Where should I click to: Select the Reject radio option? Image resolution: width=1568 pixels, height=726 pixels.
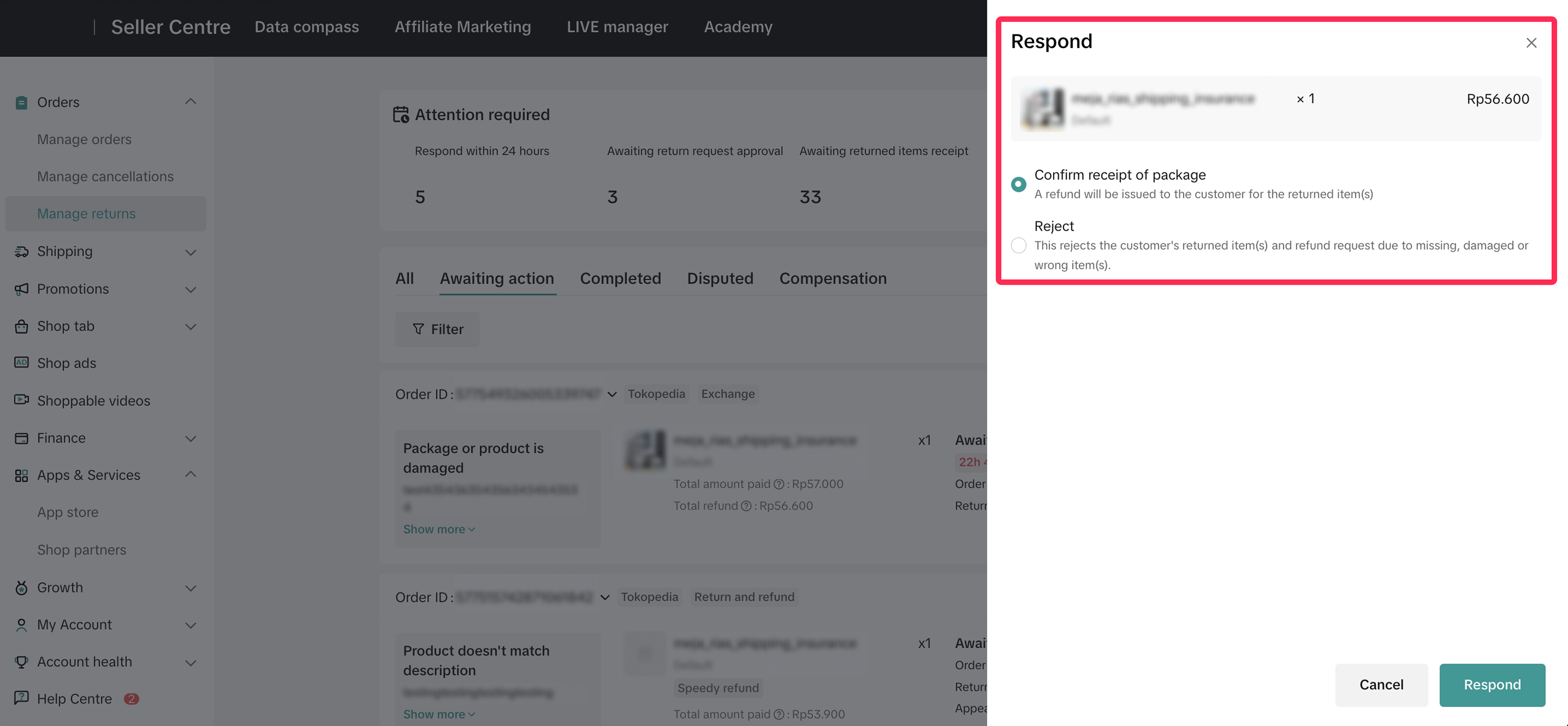[x=1018, y=245]
